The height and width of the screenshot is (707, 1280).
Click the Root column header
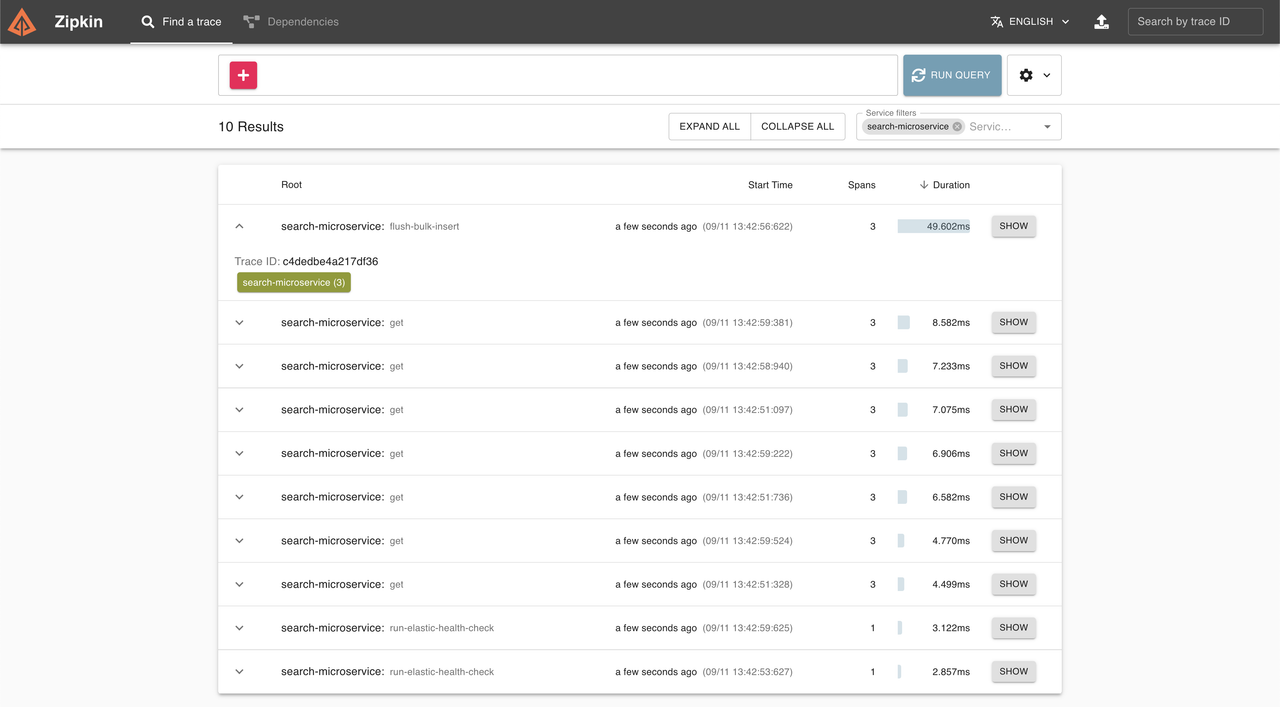[291, 185]
